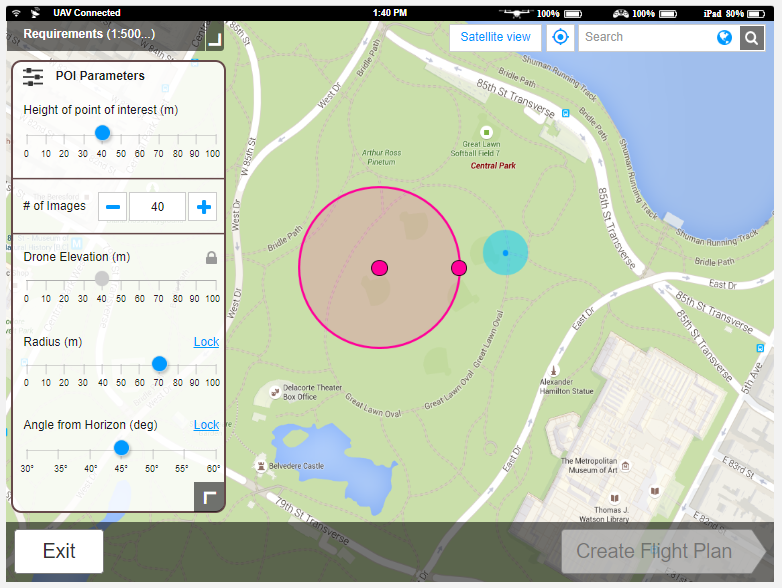Click the 60° tick on Angle scale
The height and width of the screenshot is (588, 782).
point(213,468)
